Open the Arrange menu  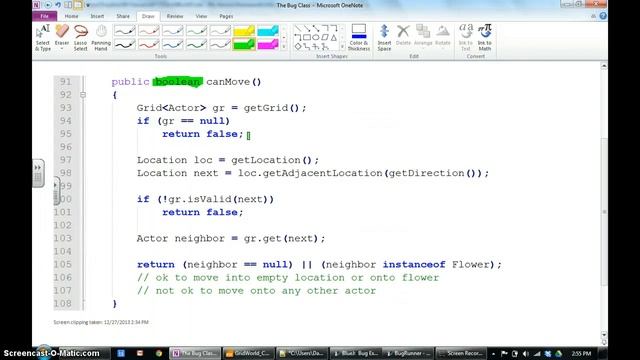click(x=423, y=35)
